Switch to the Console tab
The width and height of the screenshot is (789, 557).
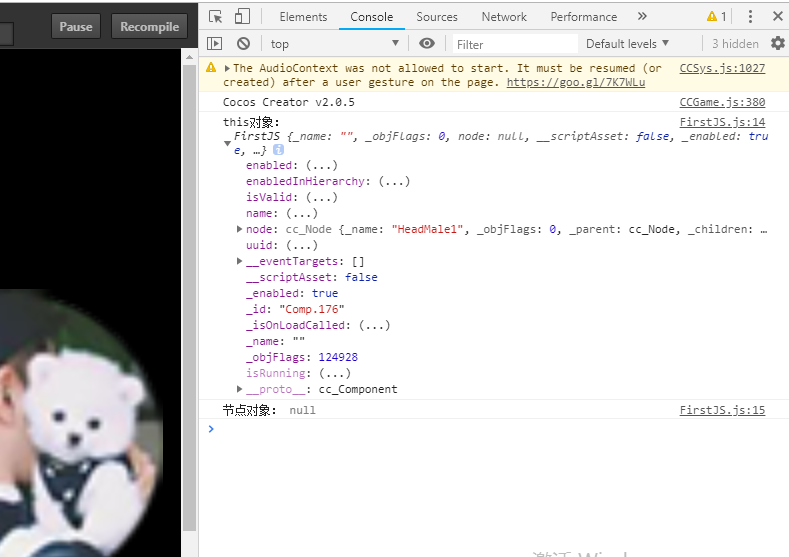[371, 17]
